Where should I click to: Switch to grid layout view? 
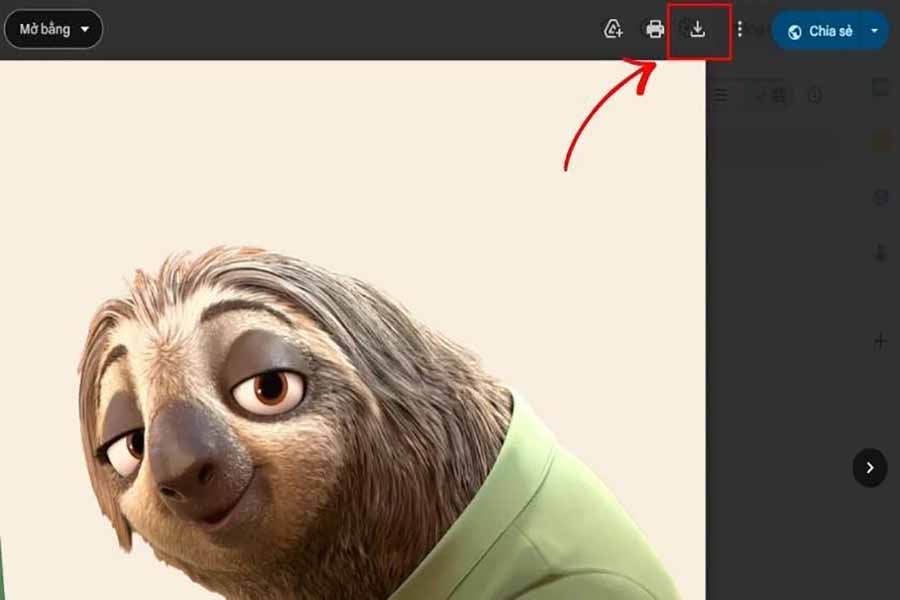[x=778, y=95]
